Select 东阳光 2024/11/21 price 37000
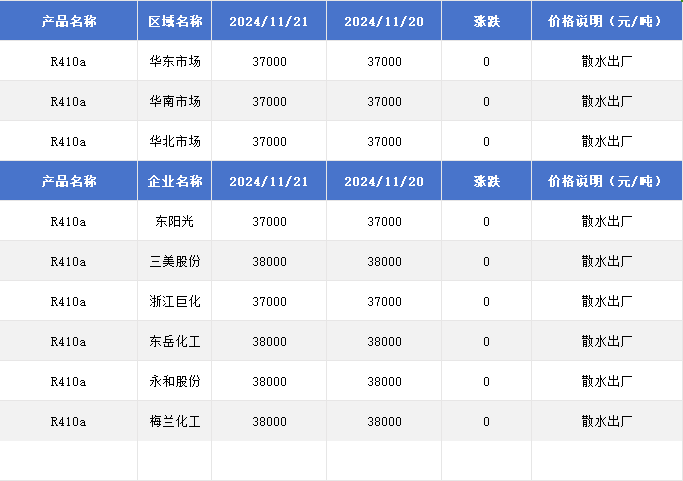 (269, 221)
